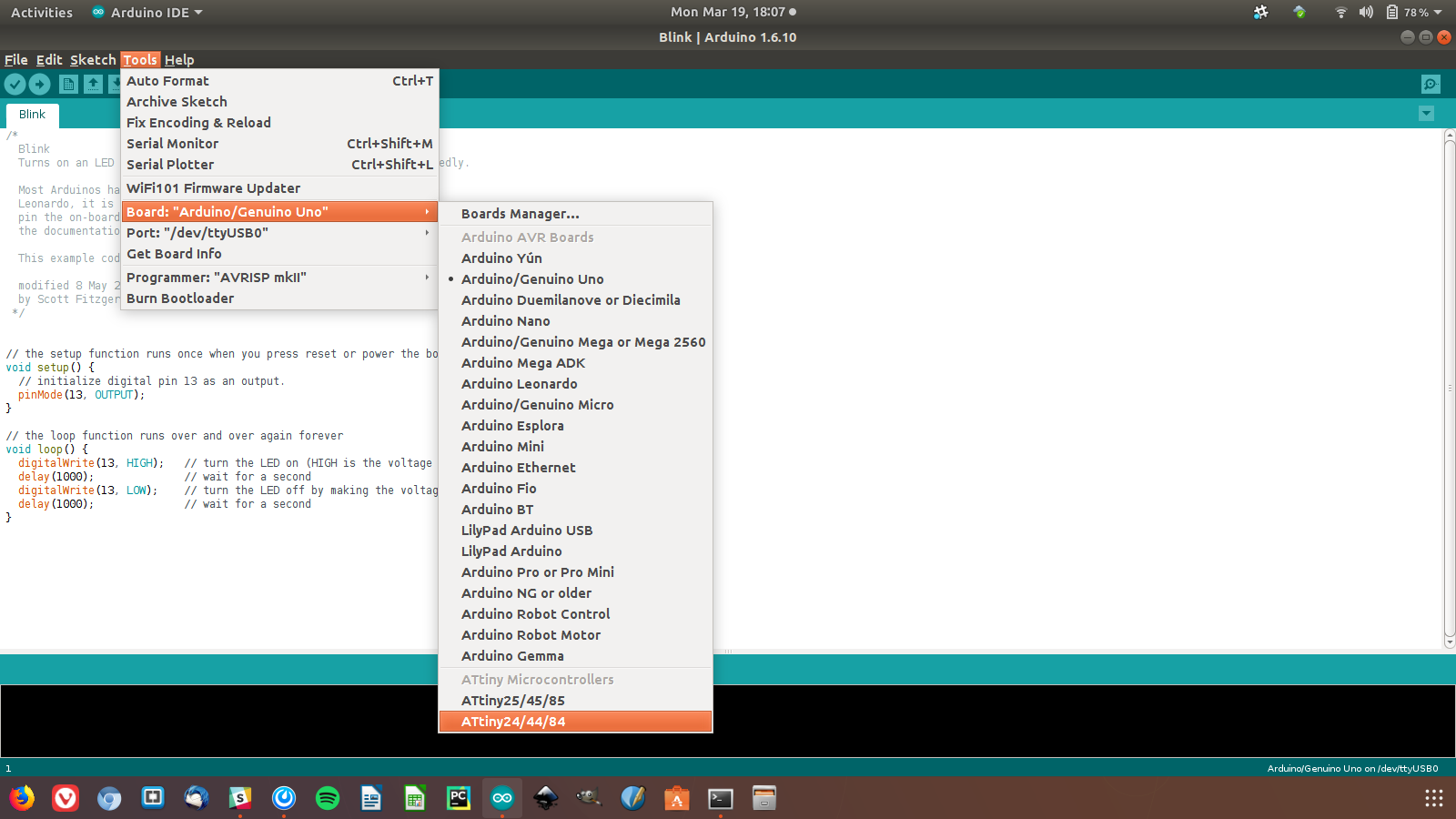The image size is (1456, 819).
Task: Select ATtiny24/44/84 board
Action: pos(575,722)
